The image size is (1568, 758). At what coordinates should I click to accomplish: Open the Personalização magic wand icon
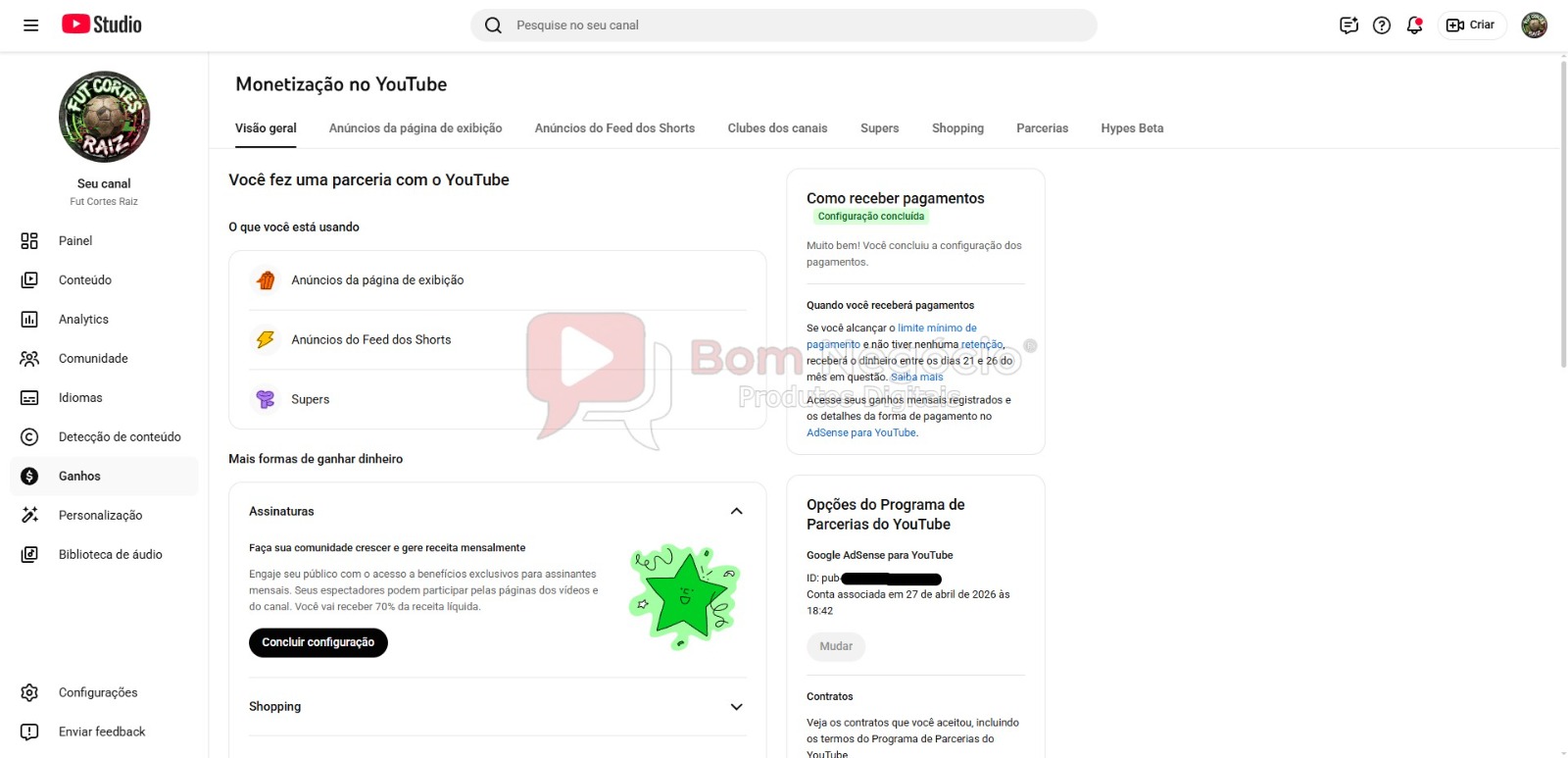(29, 515)
